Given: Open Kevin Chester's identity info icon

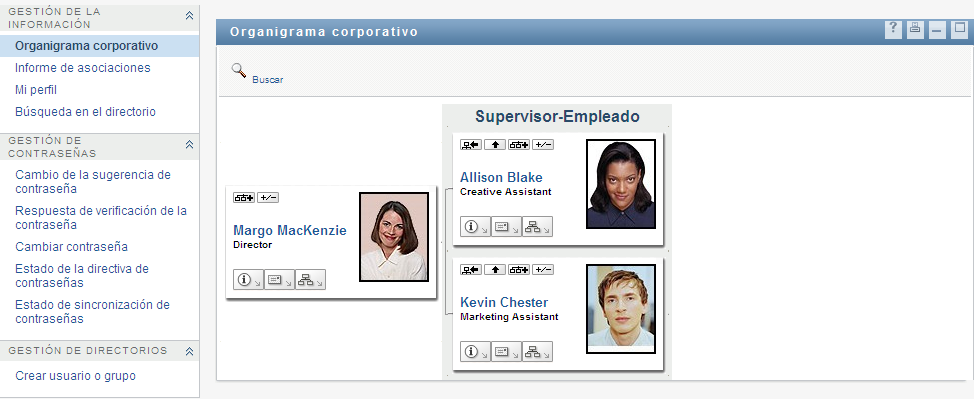Looking at the screenshot, I should click(x=475, y=352).
